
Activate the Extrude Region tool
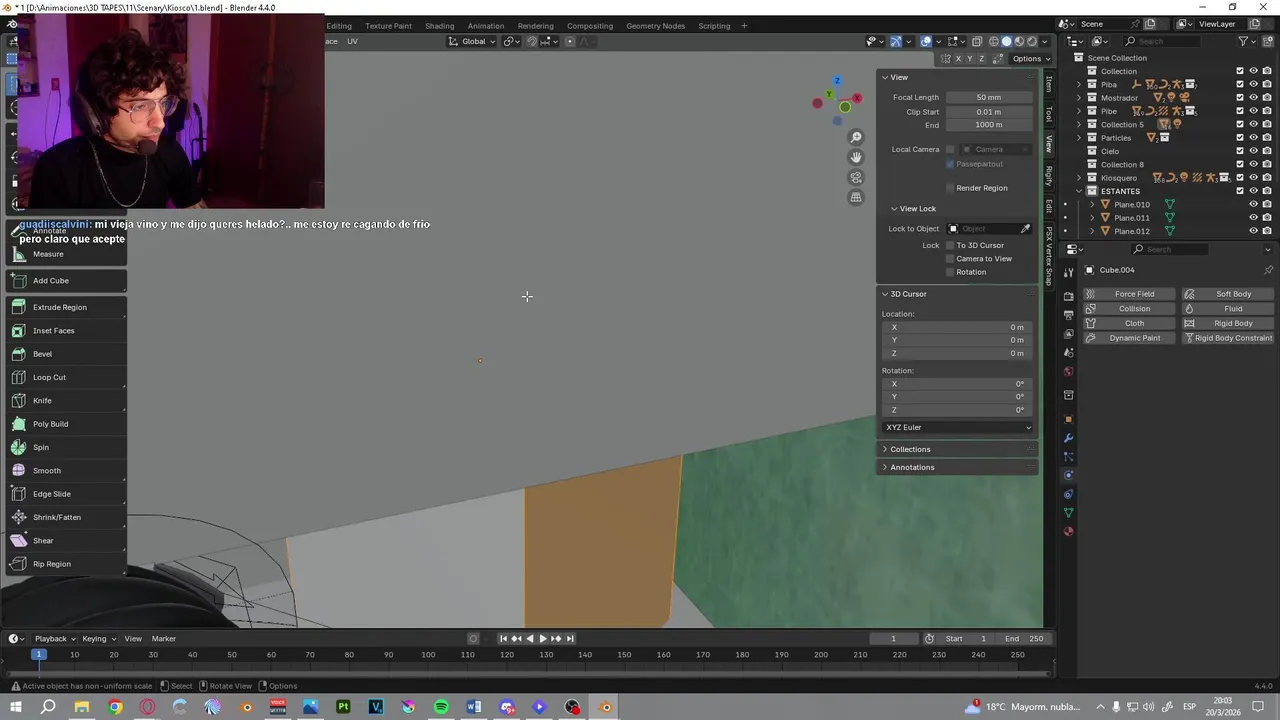point(66,307)
